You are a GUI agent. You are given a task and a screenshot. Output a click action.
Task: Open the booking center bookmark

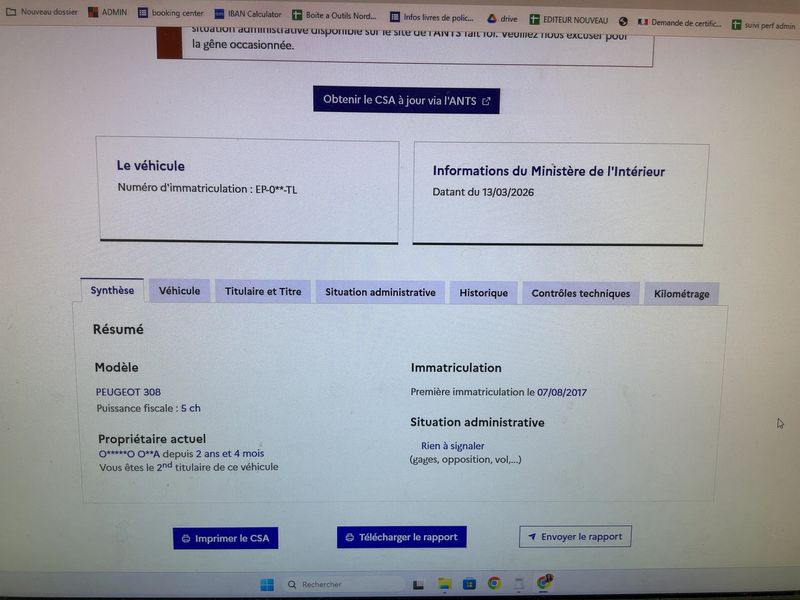click(x=171, y=13)
